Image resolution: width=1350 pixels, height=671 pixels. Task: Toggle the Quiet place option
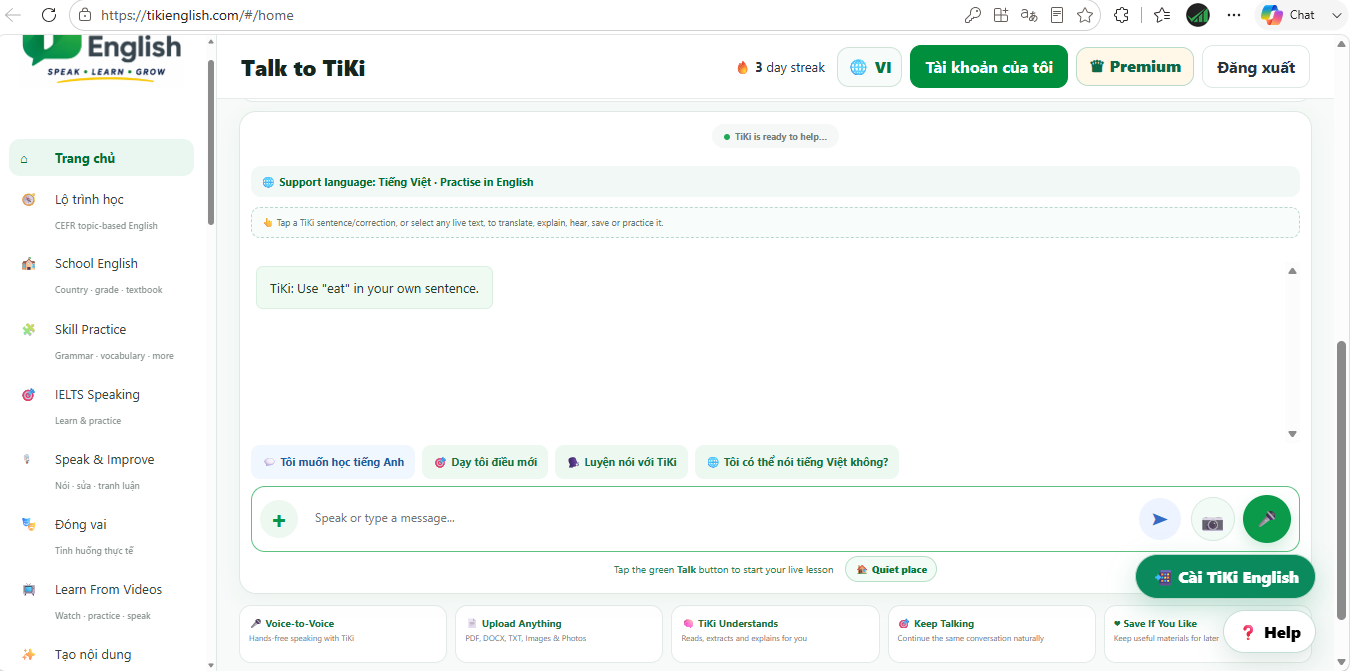click(891, 569)
